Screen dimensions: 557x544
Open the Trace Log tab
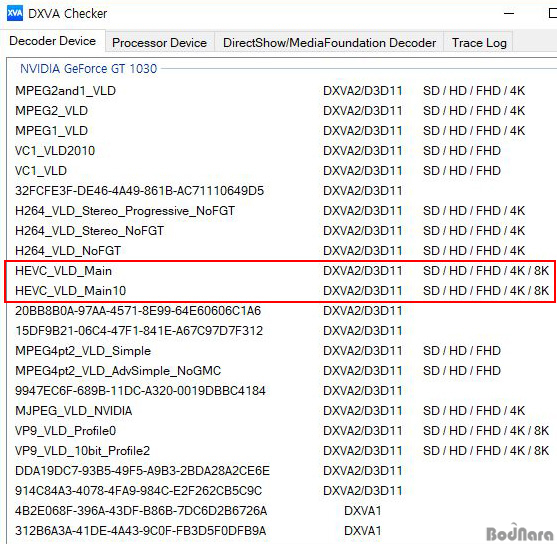pyautogui.click(x=479, y=43)
